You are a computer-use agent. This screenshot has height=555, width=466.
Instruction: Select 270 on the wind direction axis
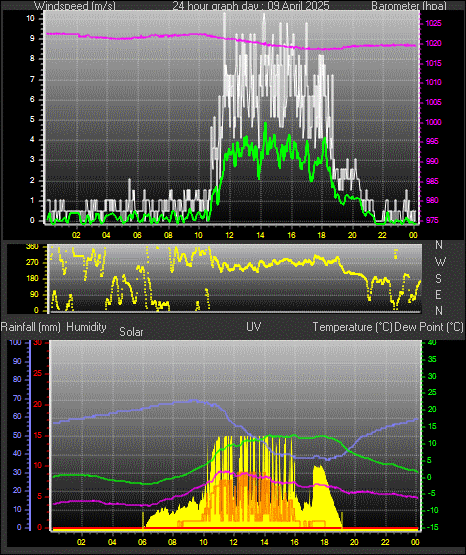click(x=32, y=263)
